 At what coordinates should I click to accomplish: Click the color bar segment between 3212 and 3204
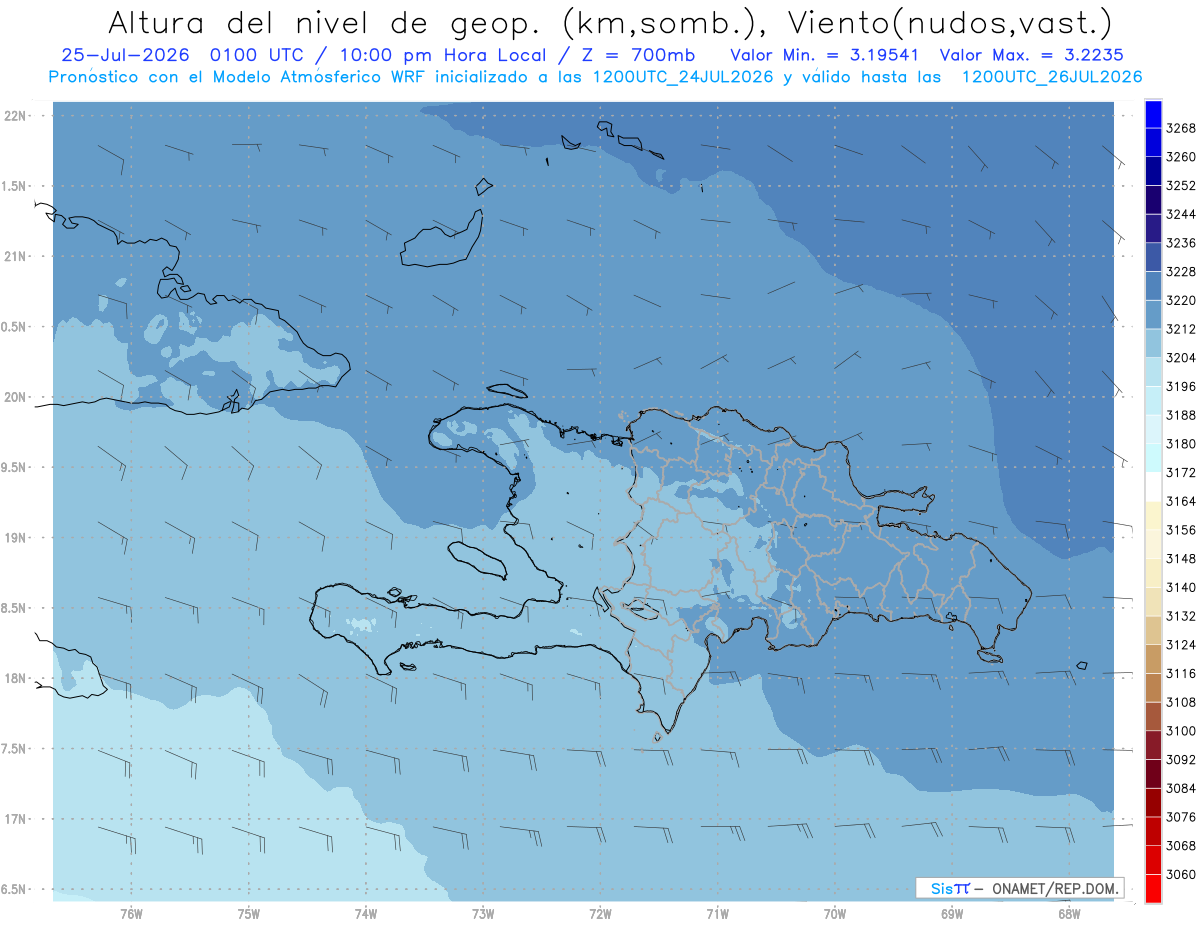coord(1153,343)
